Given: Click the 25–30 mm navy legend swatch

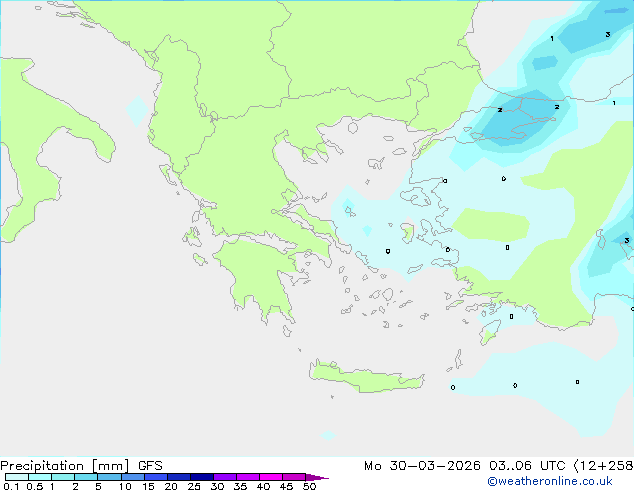Looking at the screenshot, I should click(x=202, y=477).
